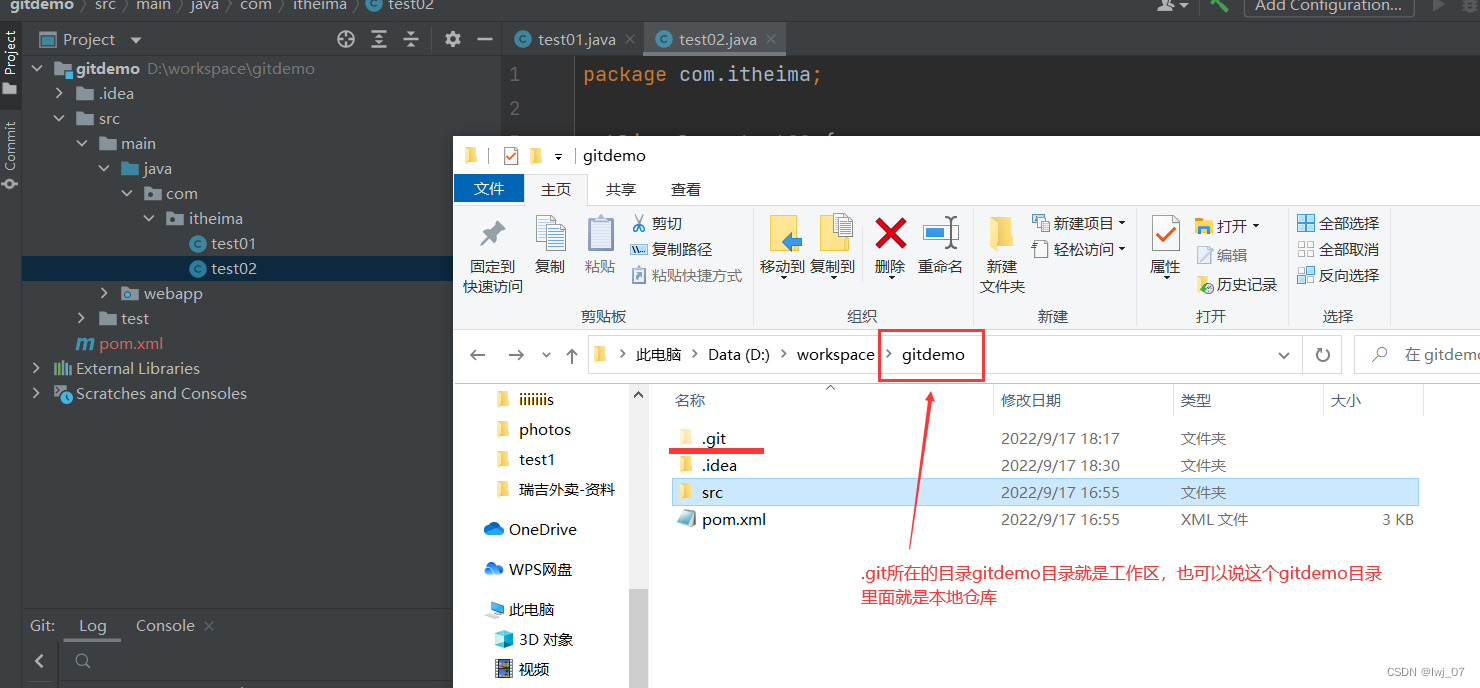
Task: Open 轻松访问 dropdown
Action: pyautogui.click(x=1078, y=250)
